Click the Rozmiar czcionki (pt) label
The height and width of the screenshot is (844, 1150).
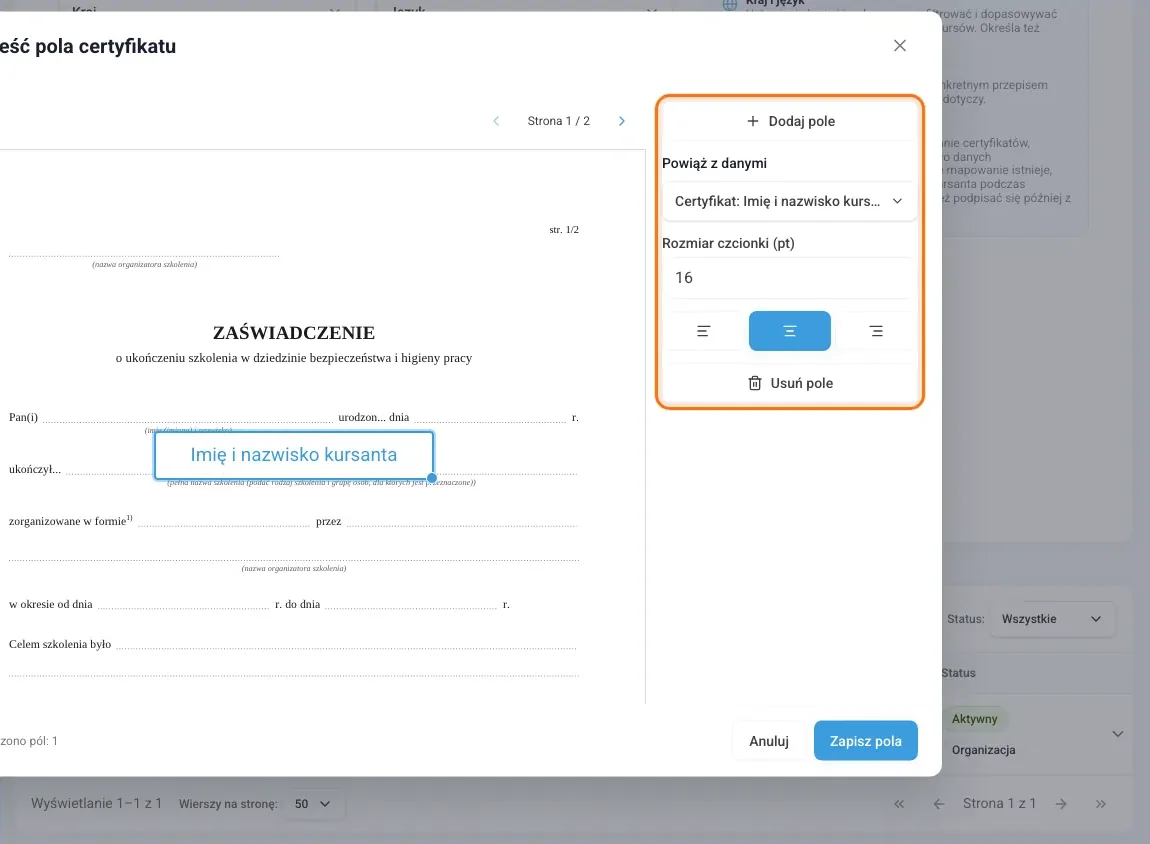pyautogui.click(x=728, y=243)
